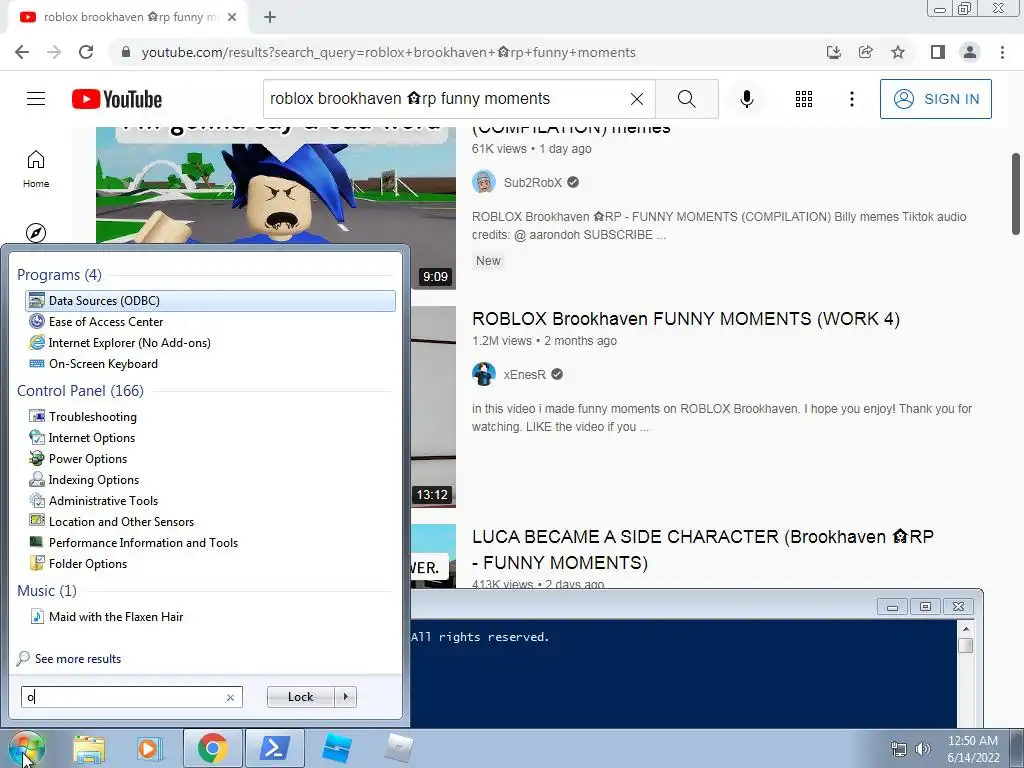The image size is (1024, 768).
Task: Click YouTube page vertical scrollbar
Action: tap(1016, 194)
